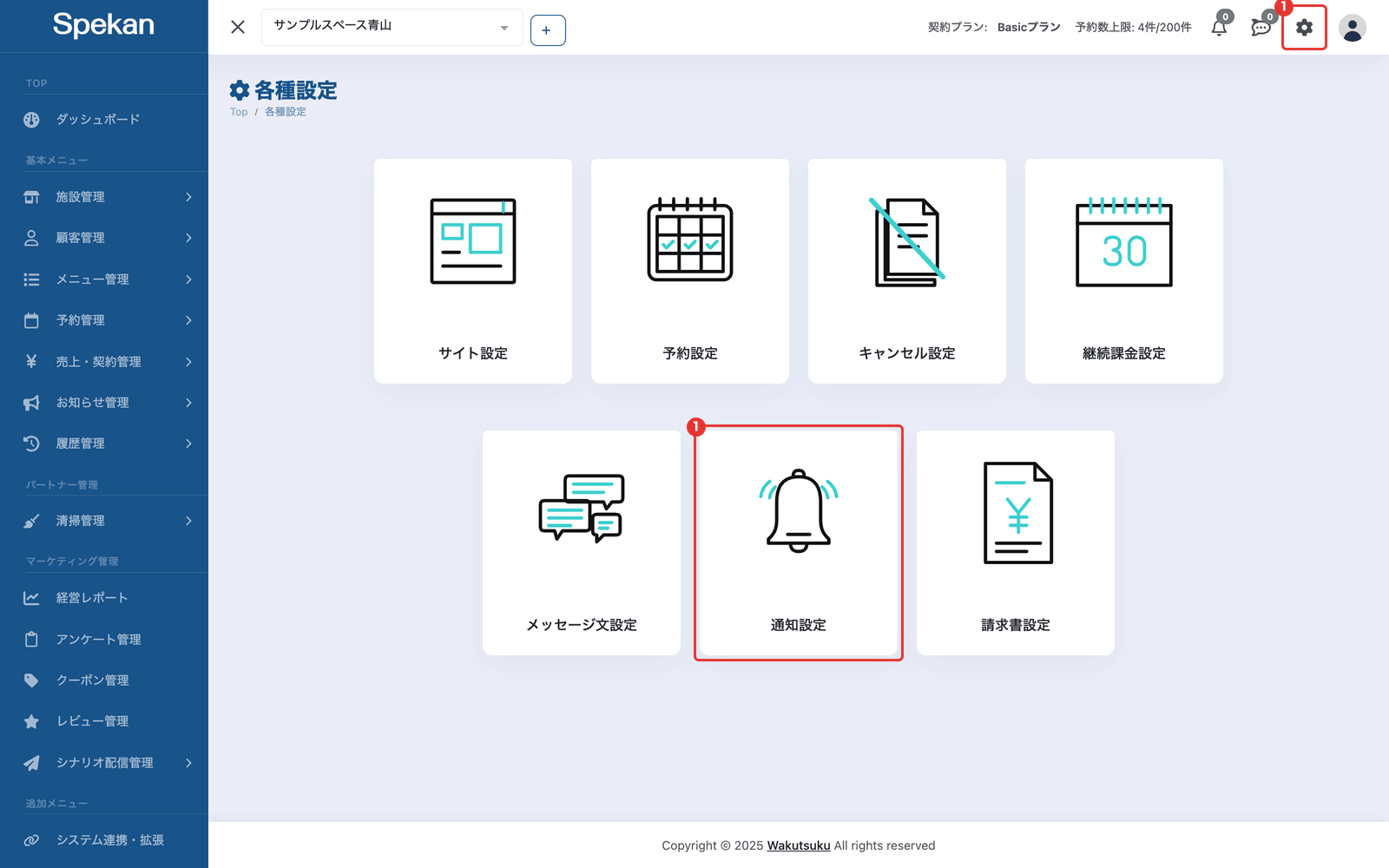Click the settings gear icon in header
Image resolution: width=1389 pixels, height=868 pixels.
(x=1304, y=28)
